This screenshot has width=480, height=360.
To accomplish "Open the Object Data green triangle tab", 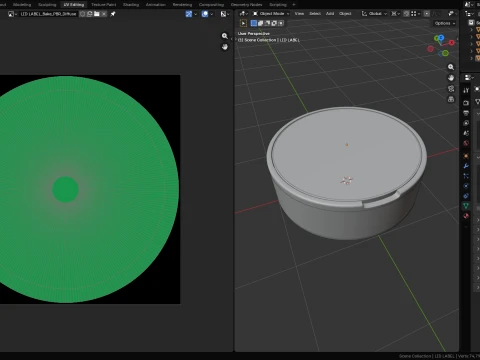I will point(466,206).
